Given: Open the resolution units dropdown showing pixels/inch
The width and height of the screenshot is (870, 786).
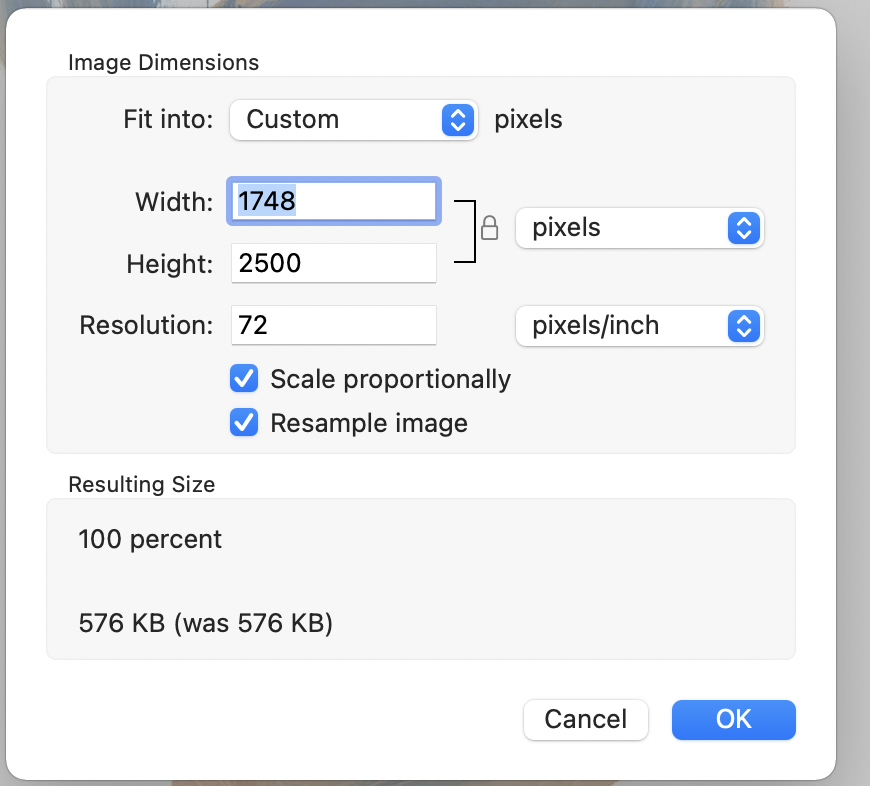Looking at the screenshot, I should pos(639,326).
